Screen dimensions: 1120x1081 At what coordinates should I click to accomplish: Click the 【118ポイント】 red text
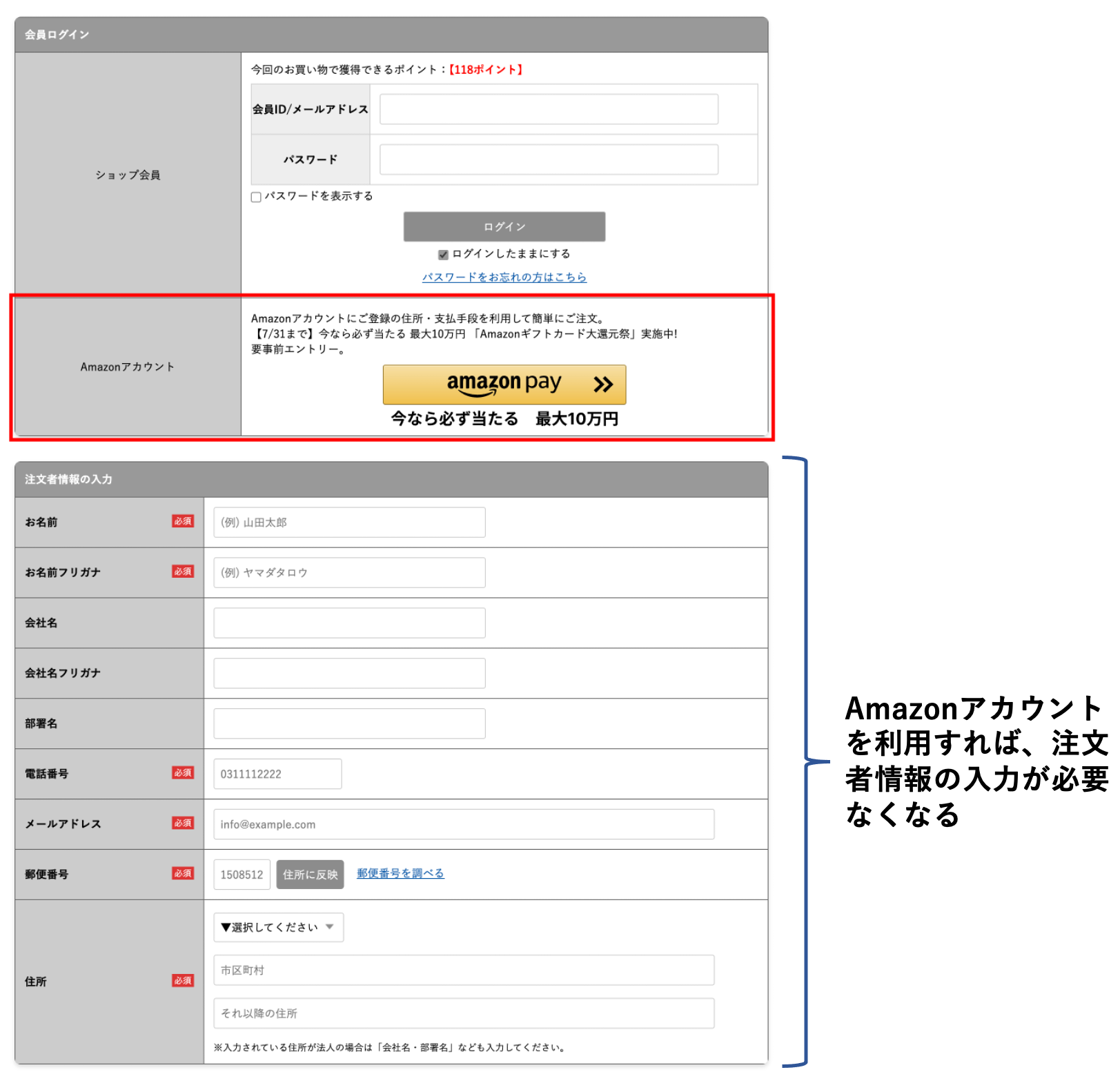486,70
